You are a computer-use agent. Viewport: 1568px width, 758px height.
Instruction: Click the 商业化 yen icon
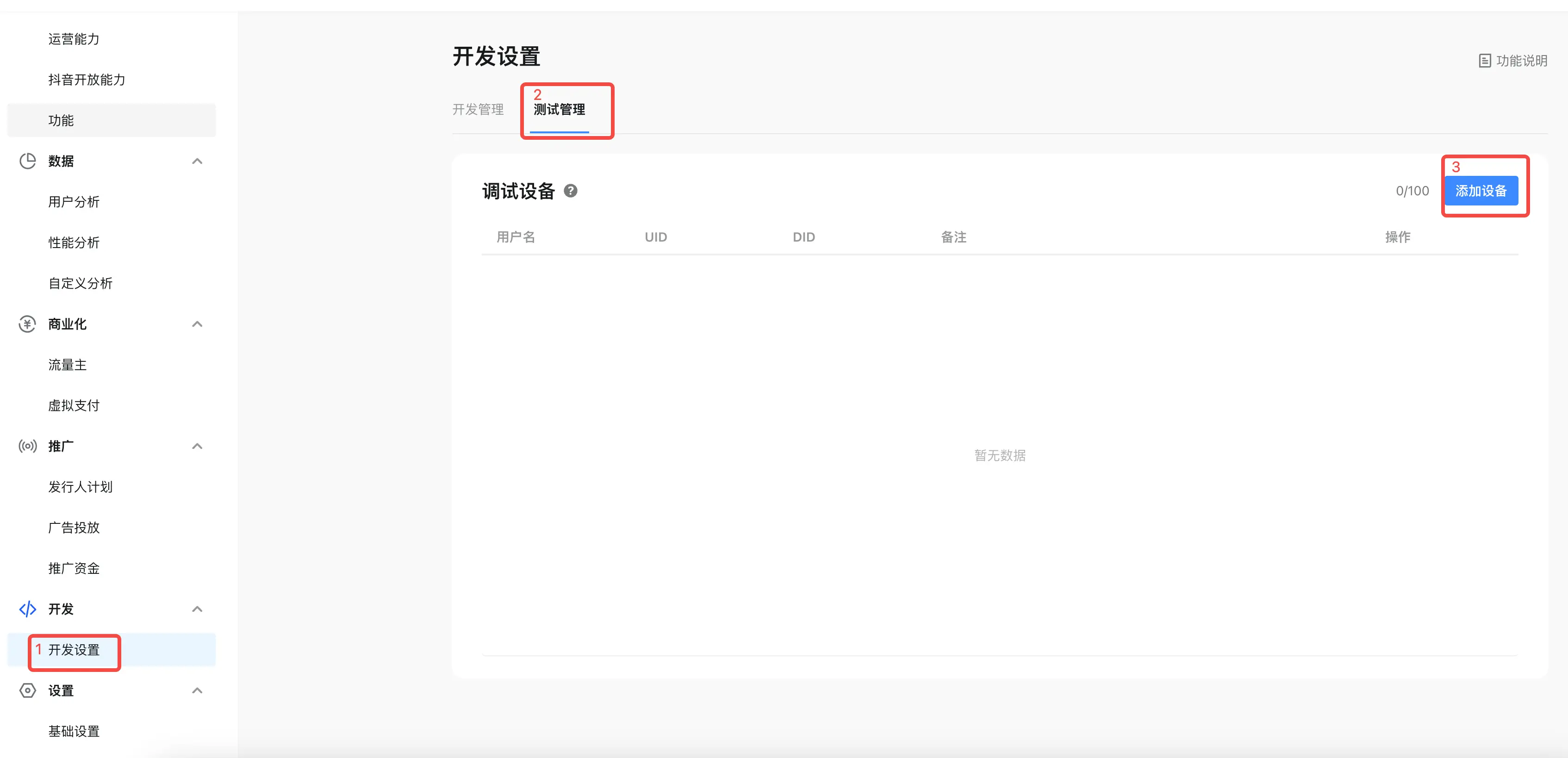(x=27, y=324)
